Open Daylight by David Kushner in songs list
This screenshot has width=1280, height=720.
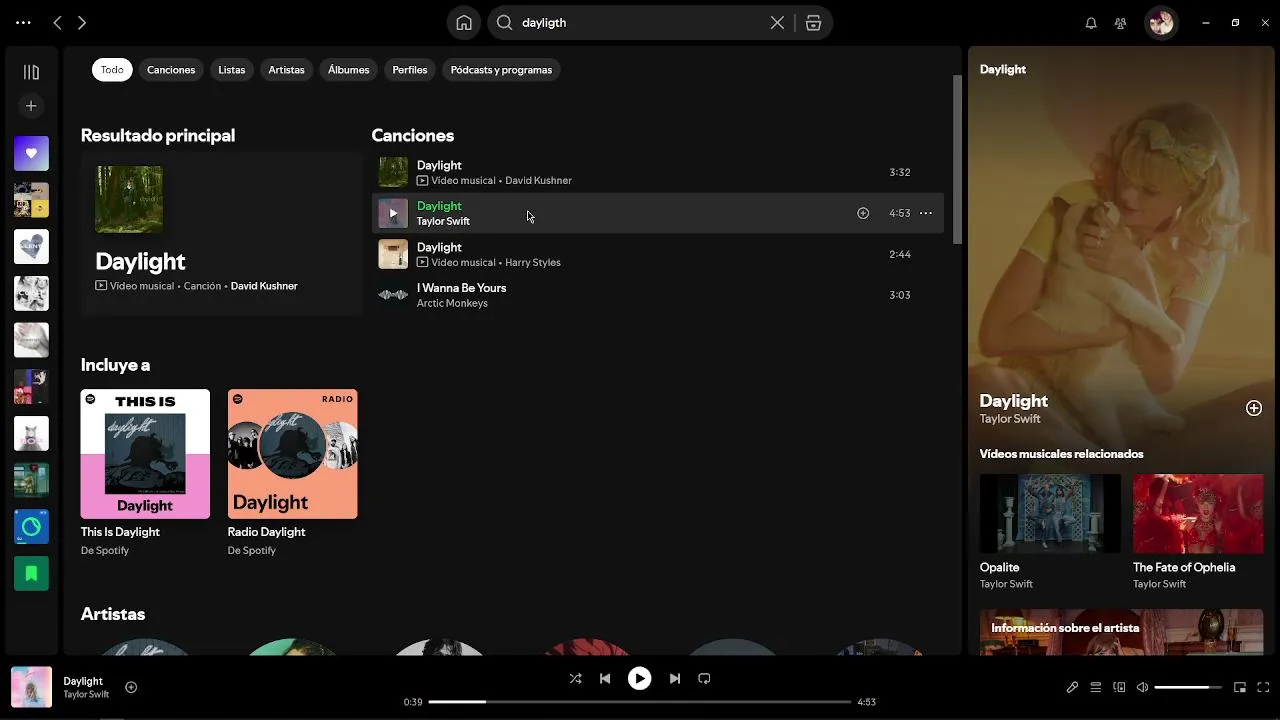657,172
